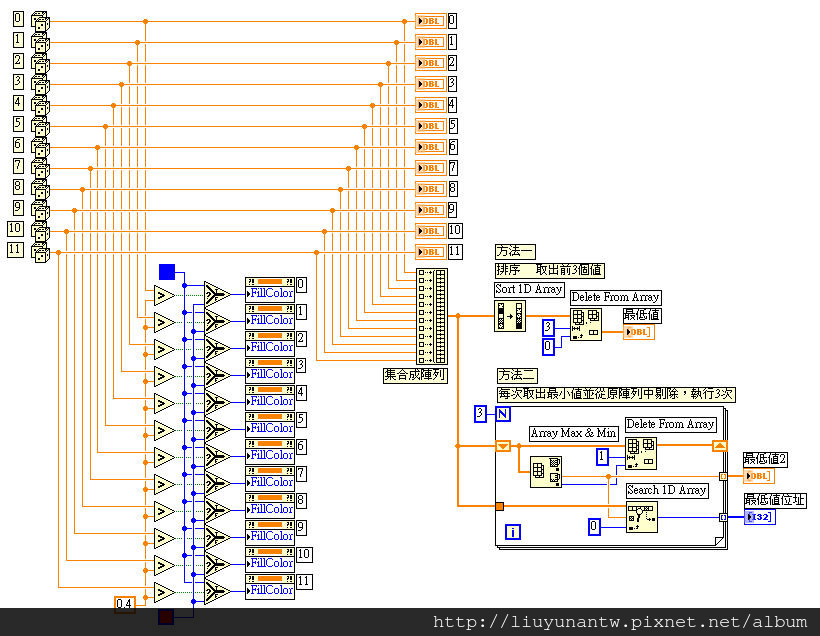Click the Select node feeding FillColor 0
This screenshot has height=636, width=820.
tap(217, 294)
